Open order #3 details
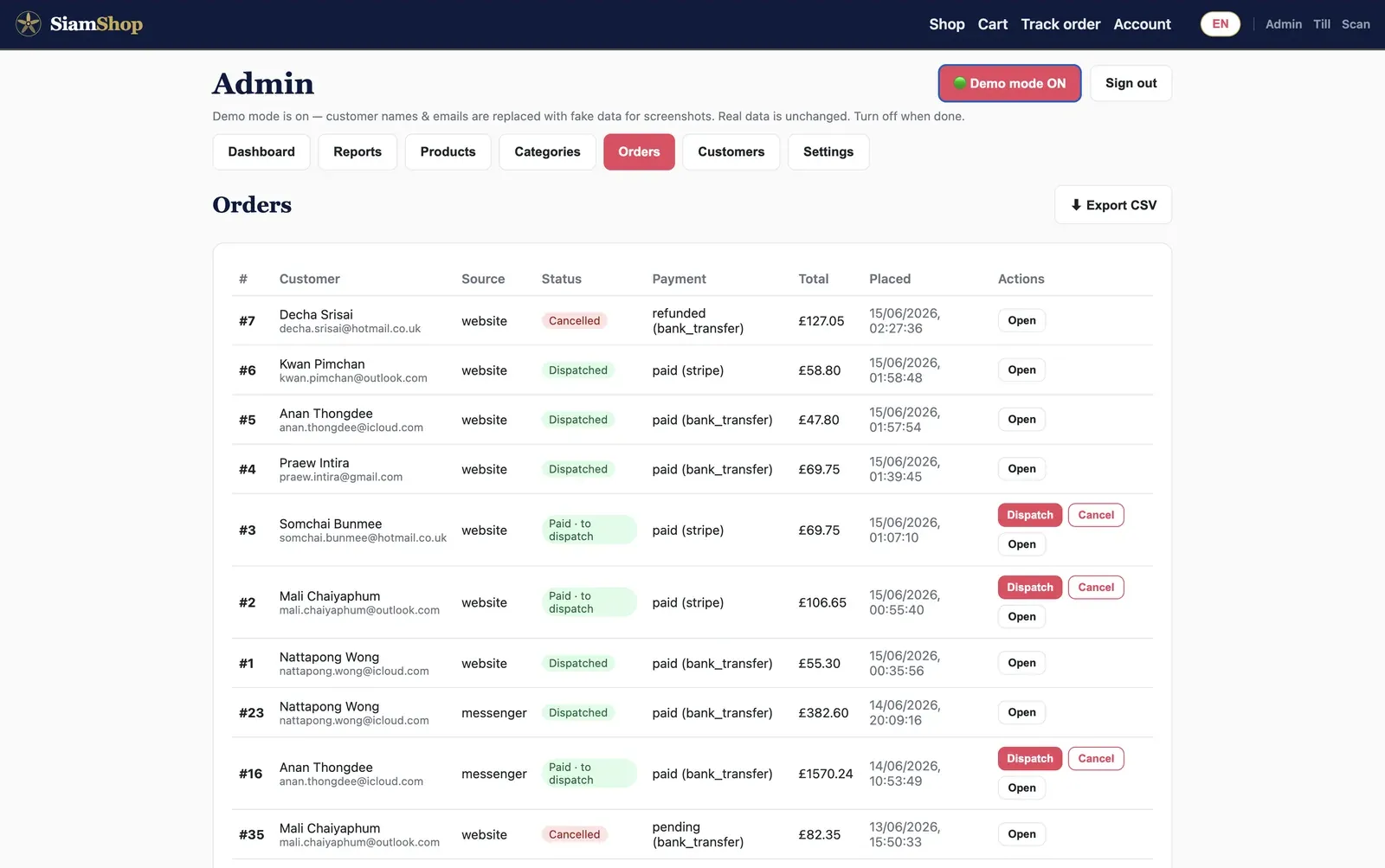The image size is (1385, 868). point(1021,544)
